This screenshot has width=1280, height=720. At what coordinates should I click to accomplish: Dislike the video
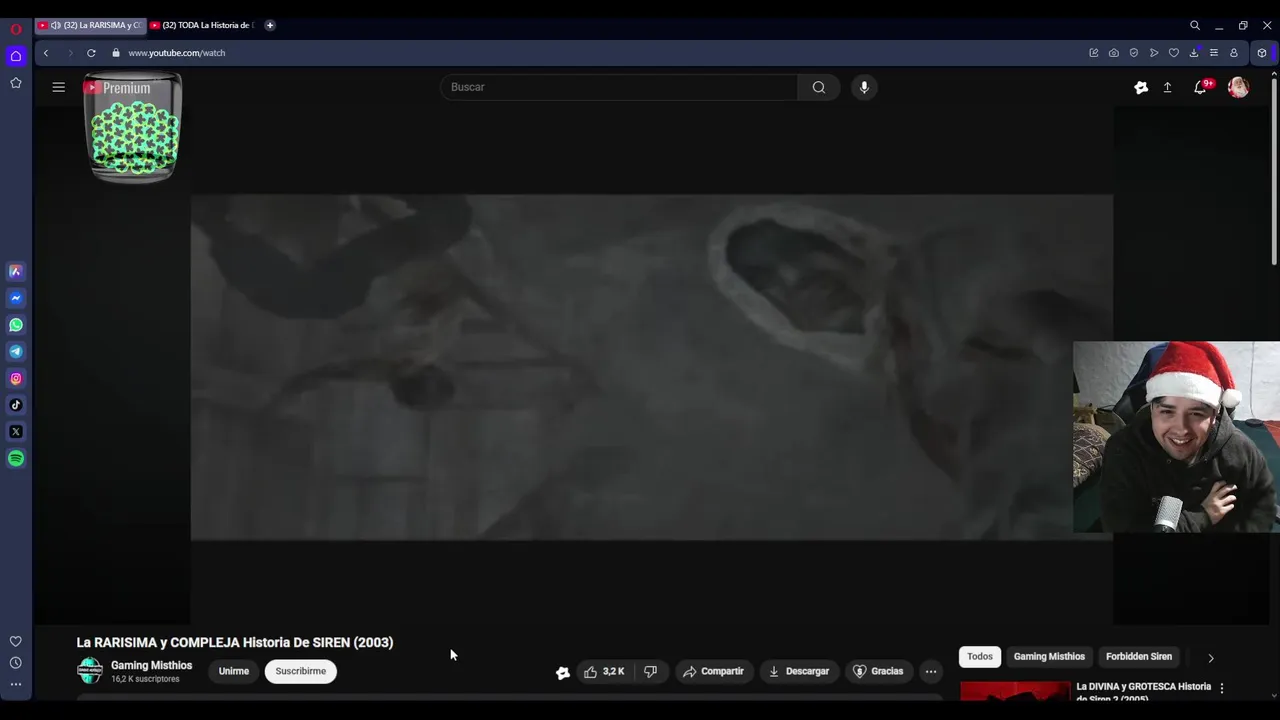click(x=650, y=671)
